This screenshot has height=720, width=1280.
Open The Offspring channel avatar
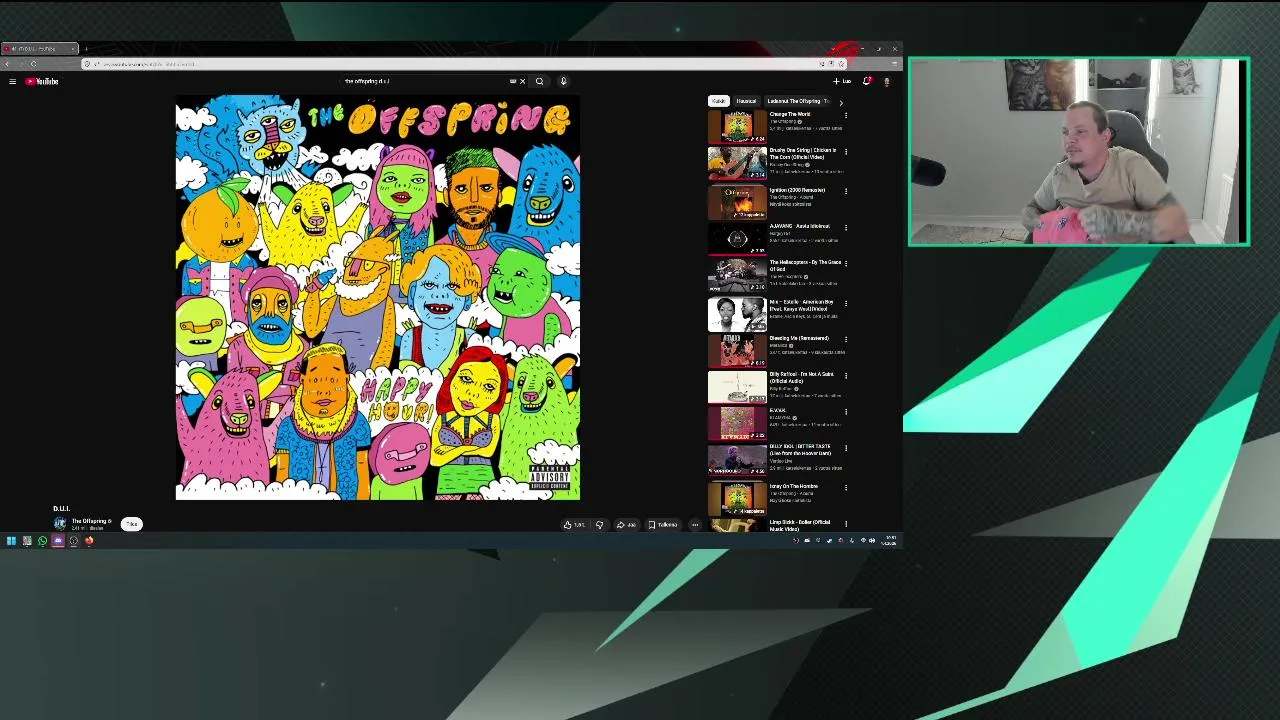[60, 523]
